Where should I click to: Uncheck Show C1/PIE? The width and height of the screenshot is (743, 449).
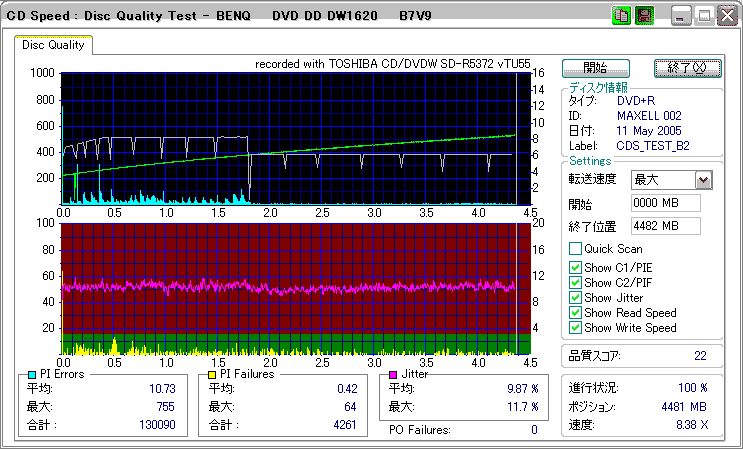point(575,267)
